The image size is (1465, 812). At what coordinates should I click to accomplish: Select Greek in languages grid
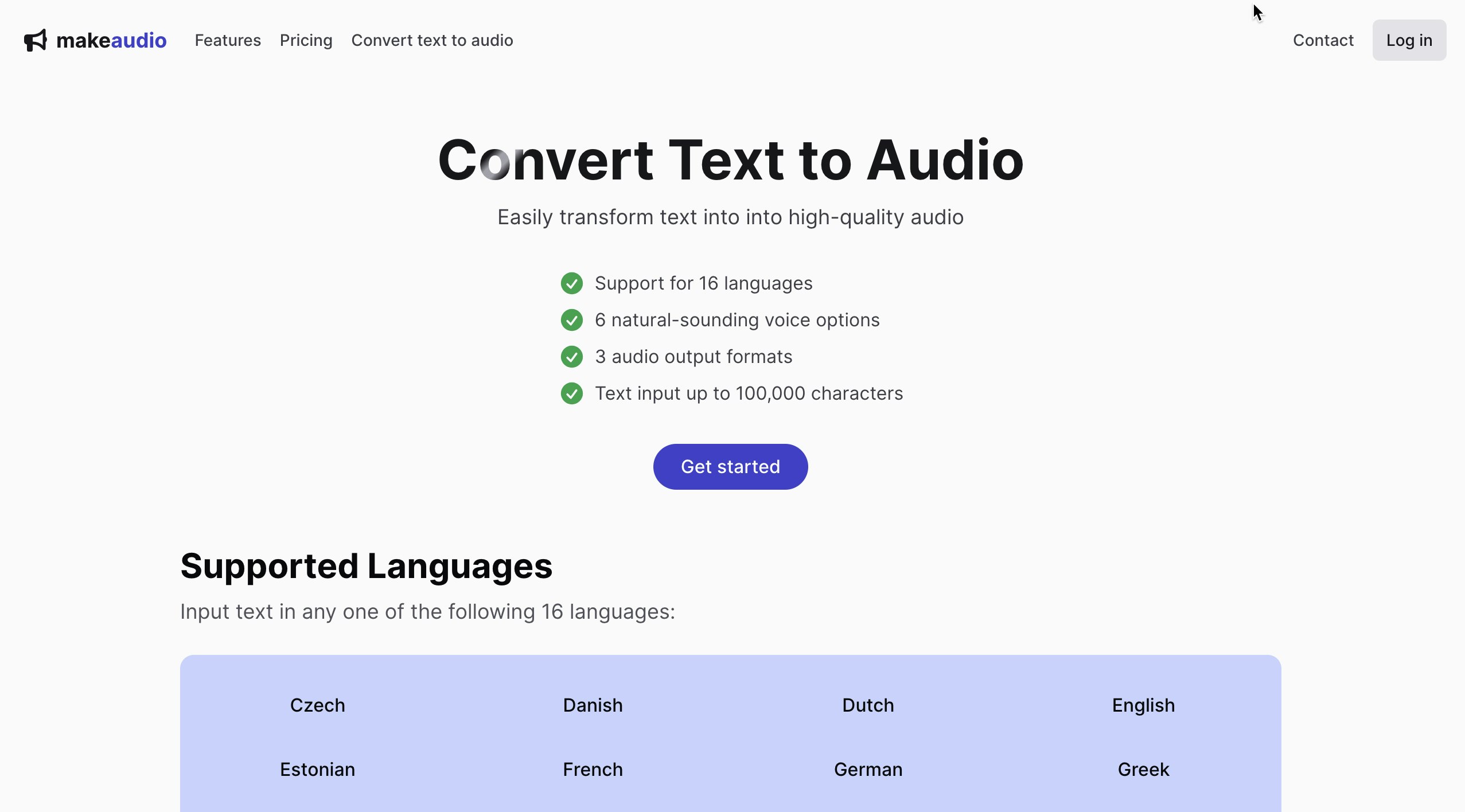1143,770
